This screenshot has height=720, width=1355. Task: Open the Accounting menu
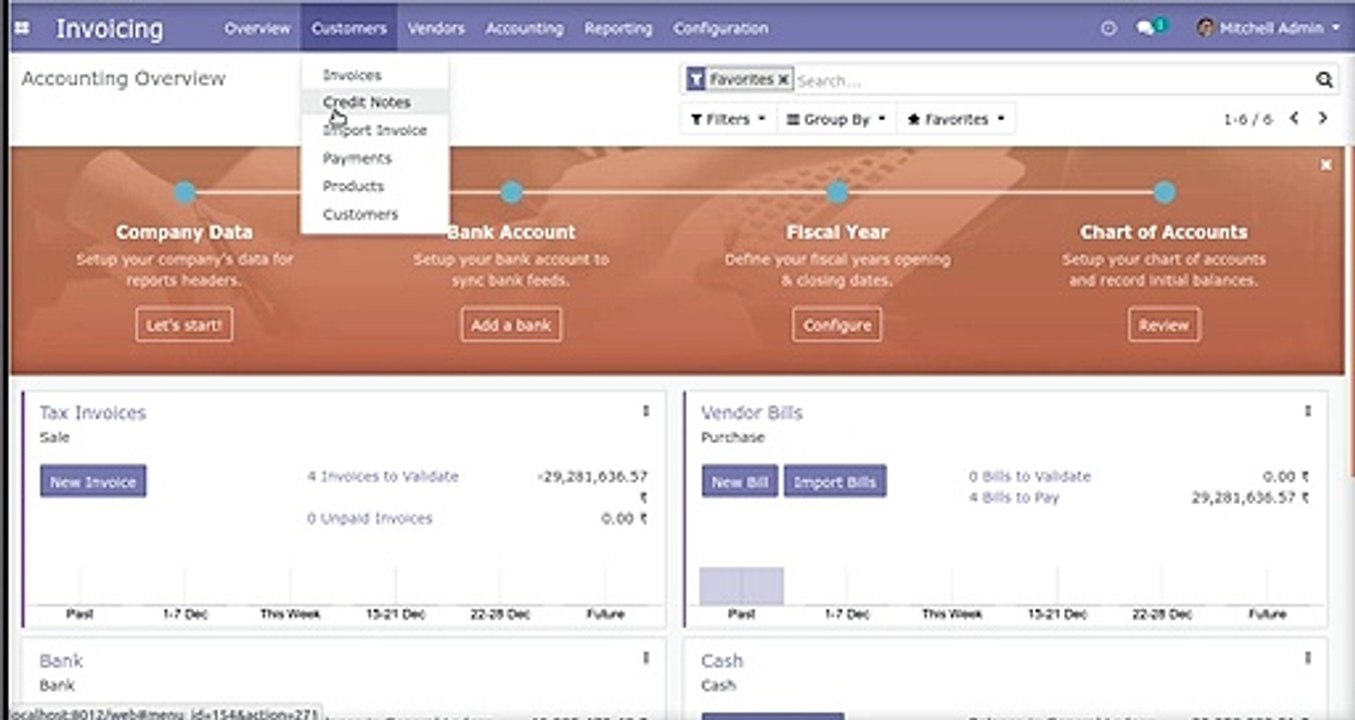coord(524,28)
